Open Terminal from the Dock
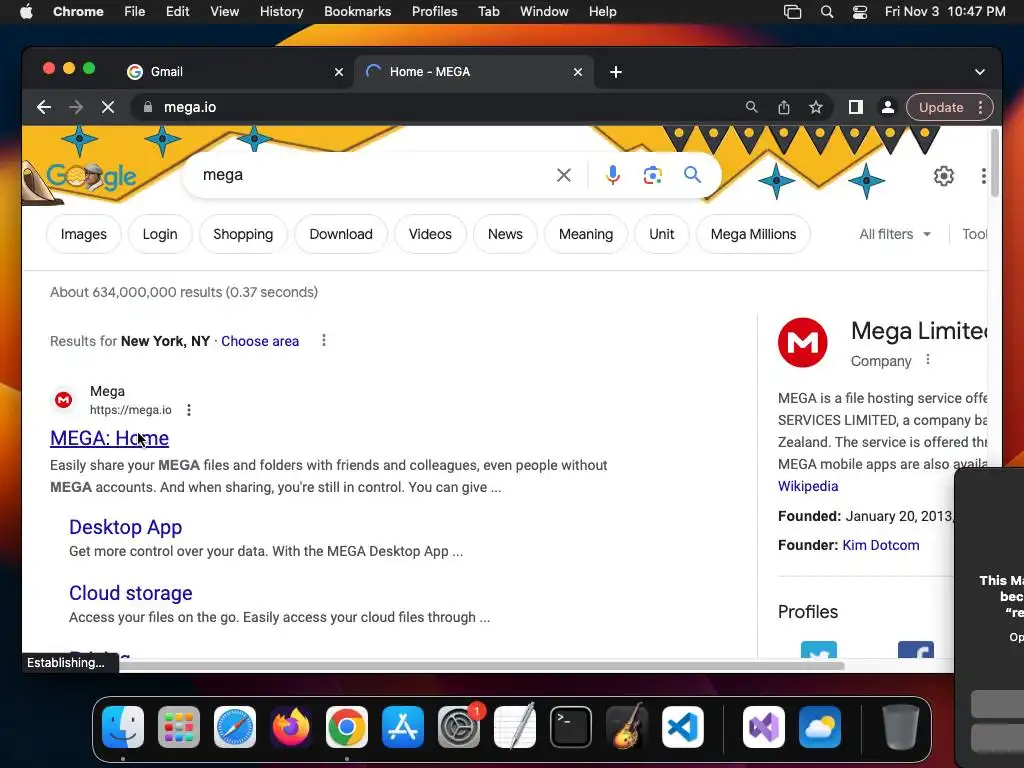Screen dimensions: 1024x768 [571, 727]
